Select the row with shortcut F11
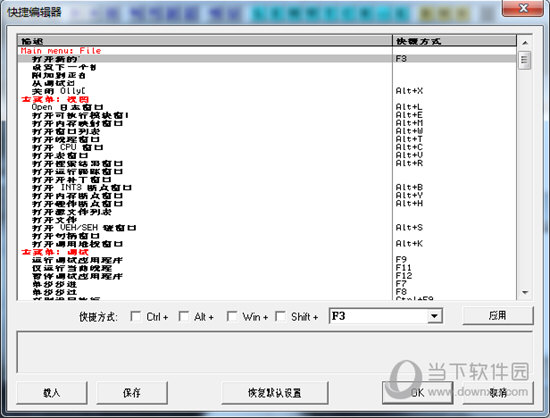Viewport: 550px width, 418px height. [267, 268]
